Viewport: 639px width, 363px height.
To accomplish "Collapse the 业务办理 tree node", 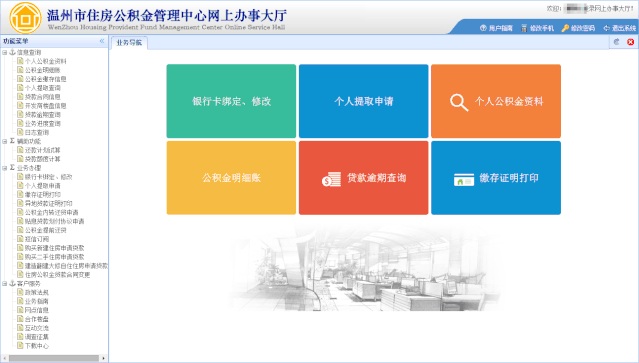I will point(4,168).
